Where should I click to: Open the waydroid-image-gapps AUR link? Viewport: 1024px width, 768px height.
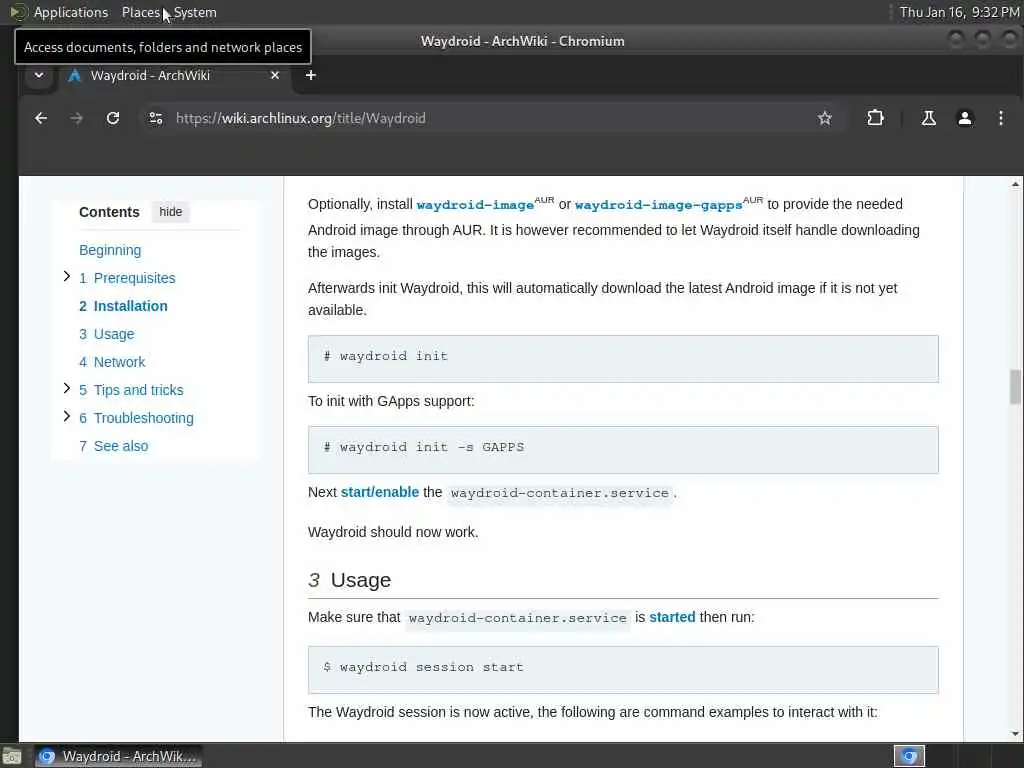click(658, 205)
